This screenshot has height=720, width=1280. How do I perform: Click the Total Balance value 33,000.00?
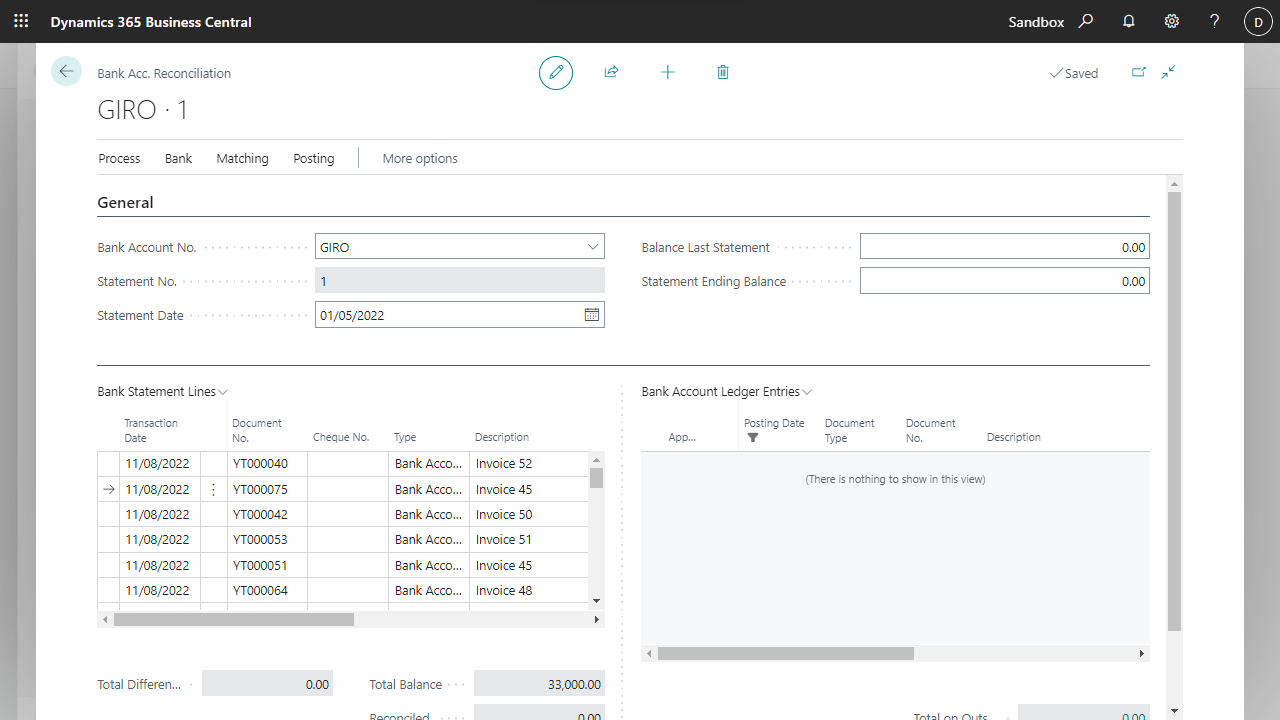[x=539, y=684]
